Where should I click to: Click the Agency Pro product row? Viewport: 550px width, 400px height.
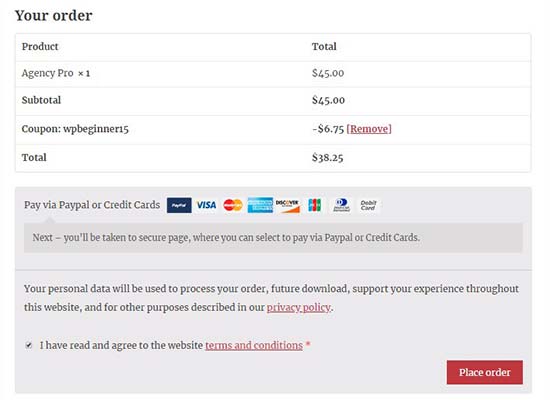coord(273,74)
